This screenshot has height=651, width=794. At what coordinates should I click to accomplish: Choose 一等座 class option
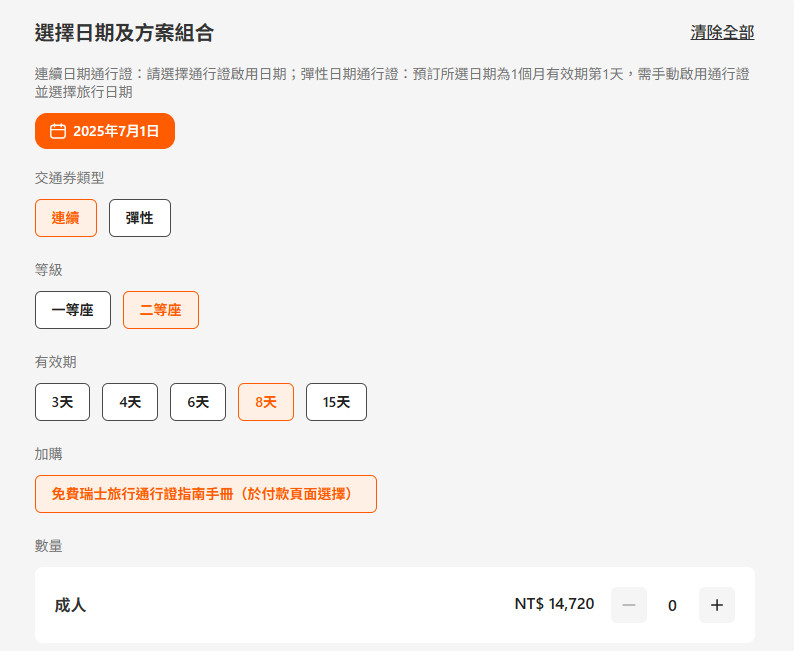click(x=73, y=310)
